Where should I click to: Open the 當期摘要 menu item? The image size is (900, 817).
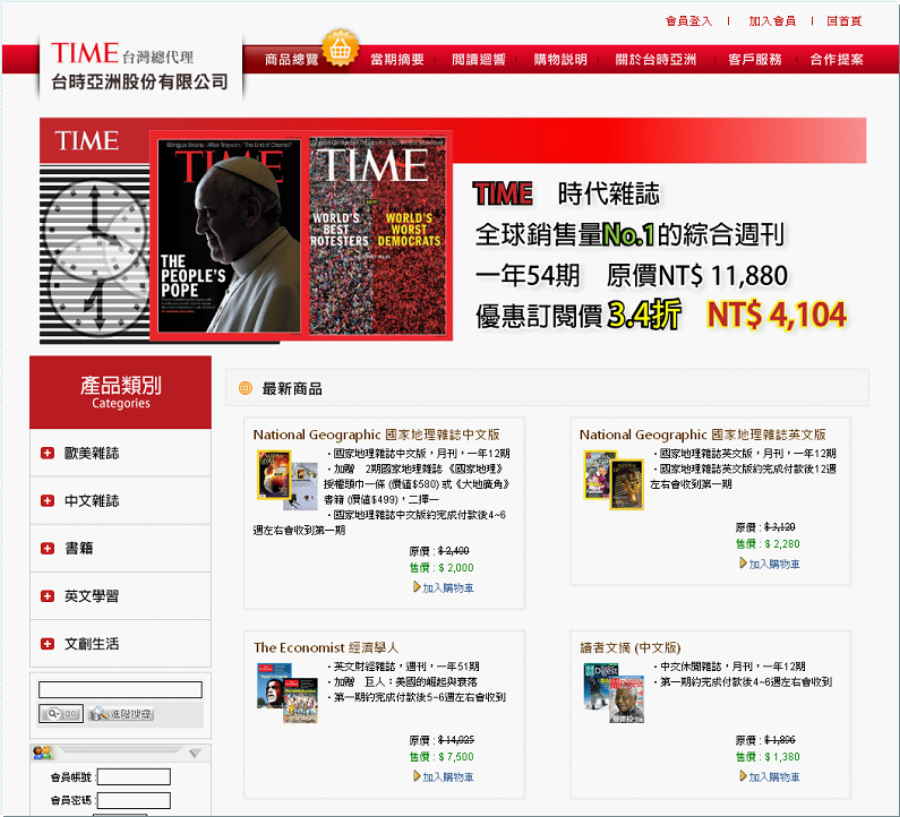coord(397,60)
